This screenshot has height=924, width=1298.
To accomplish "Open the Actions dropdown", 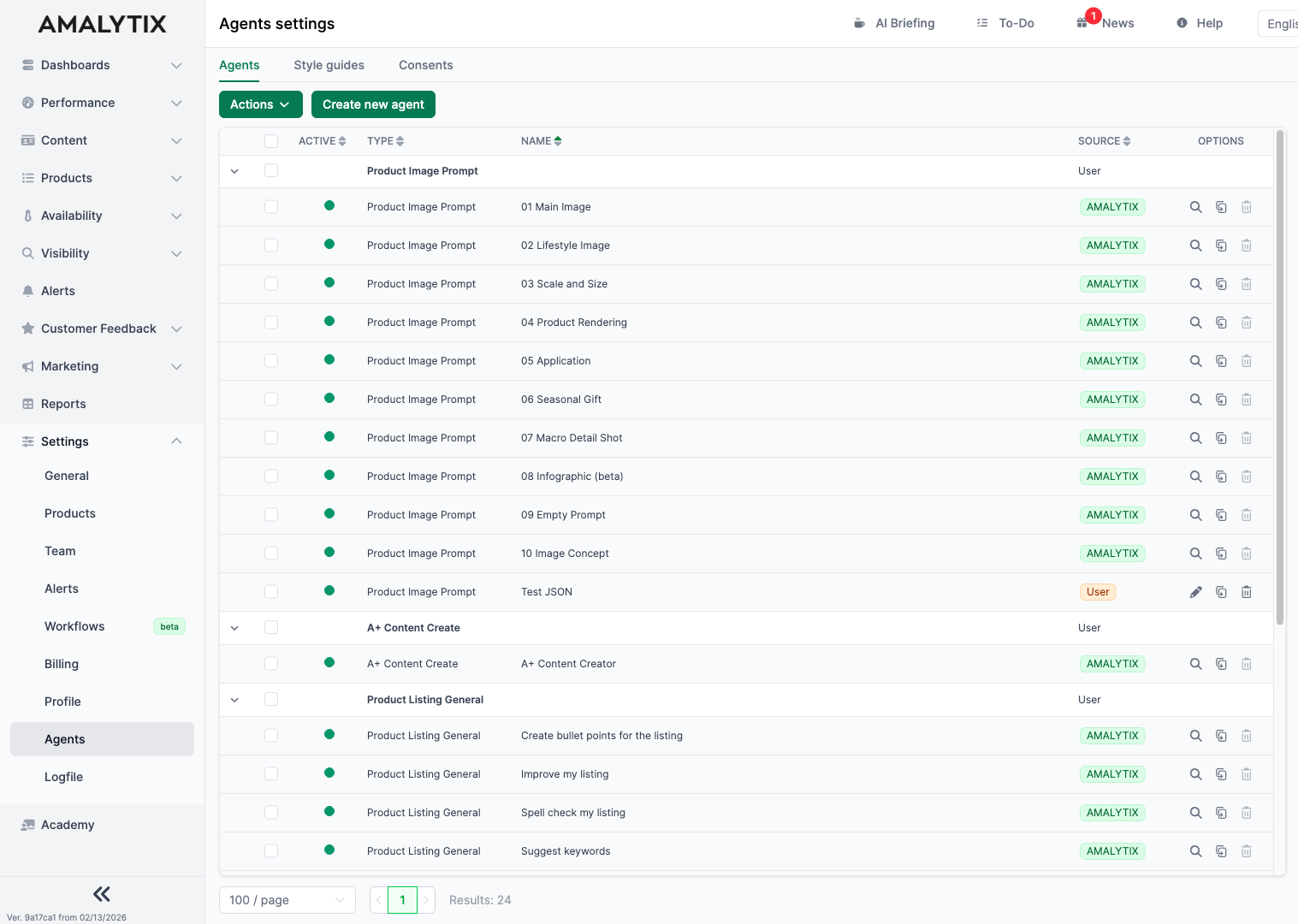I will [x=260, y=104].
